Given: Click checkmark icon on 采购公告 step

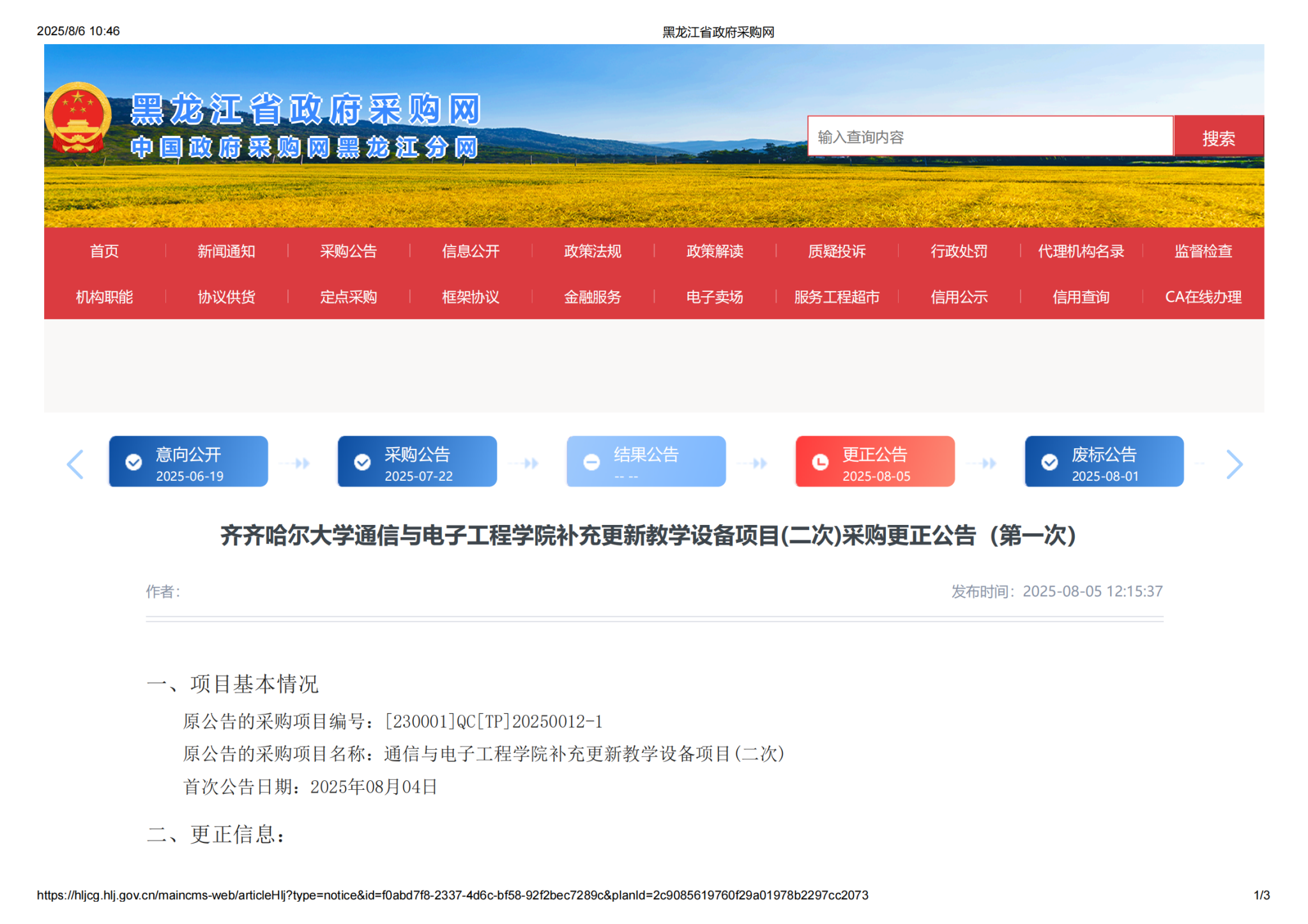Looking at the screenshot, I should (362, 462).
